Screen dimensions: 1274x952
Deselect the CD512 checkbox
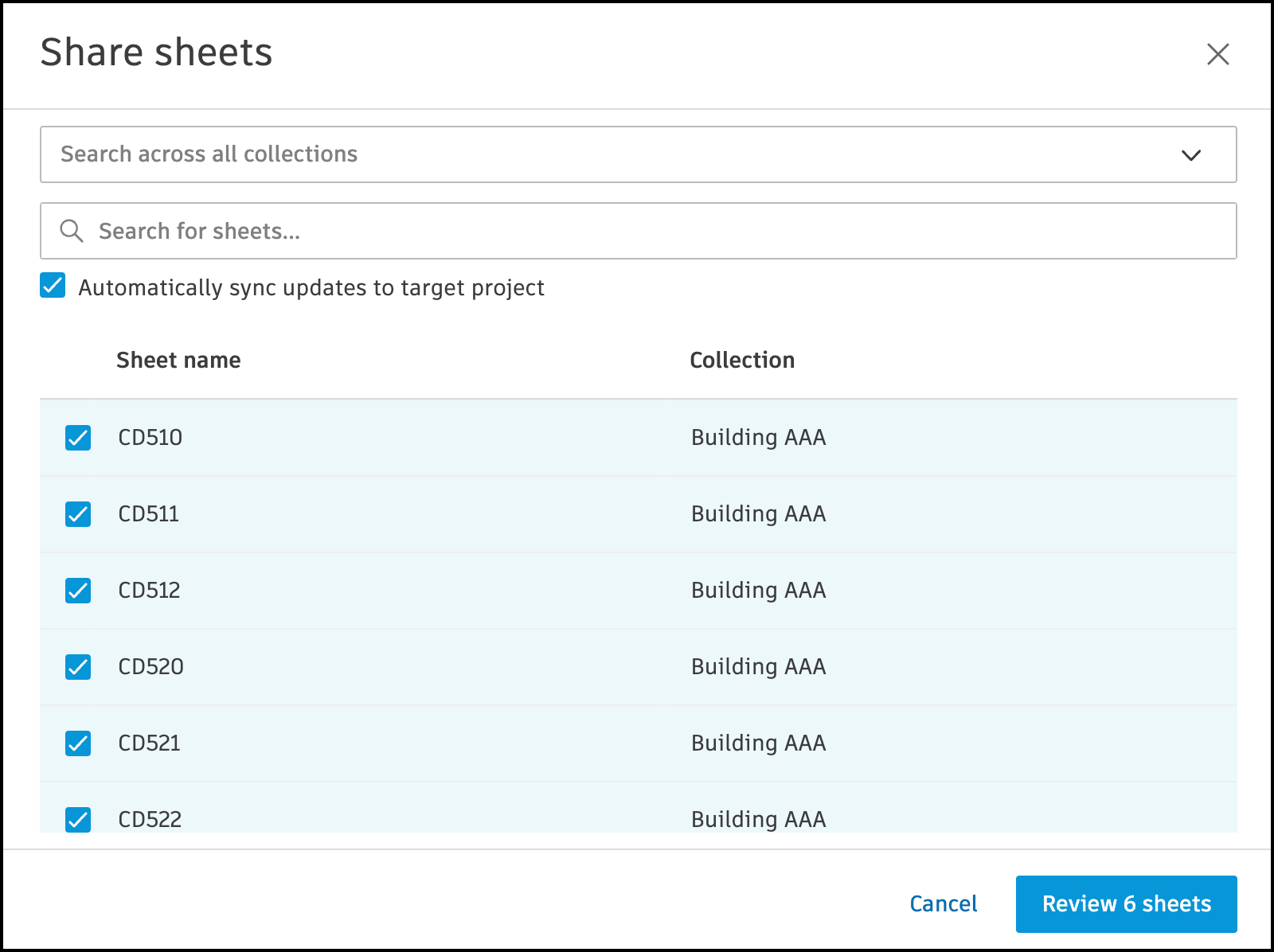[78, 591]
